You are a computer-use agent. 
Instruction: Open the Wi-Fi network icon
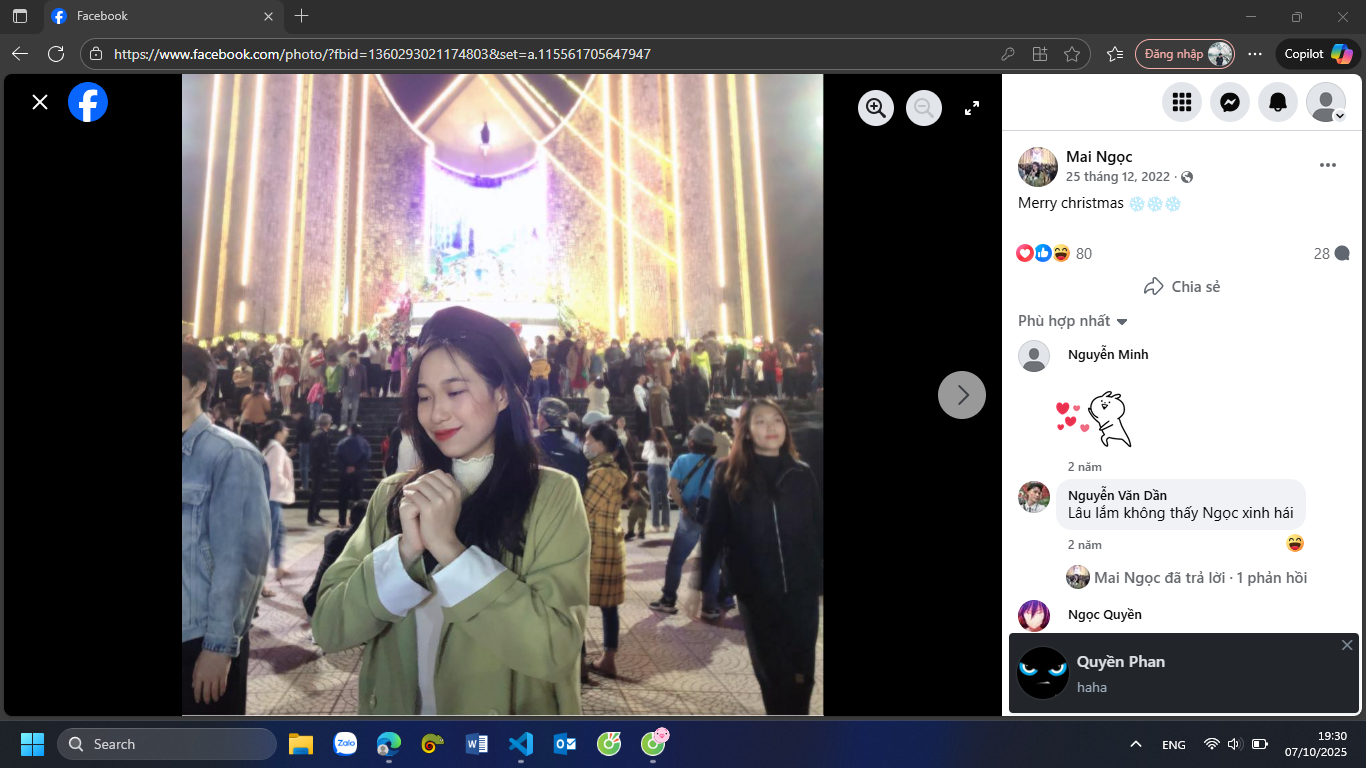(1212, 744)
